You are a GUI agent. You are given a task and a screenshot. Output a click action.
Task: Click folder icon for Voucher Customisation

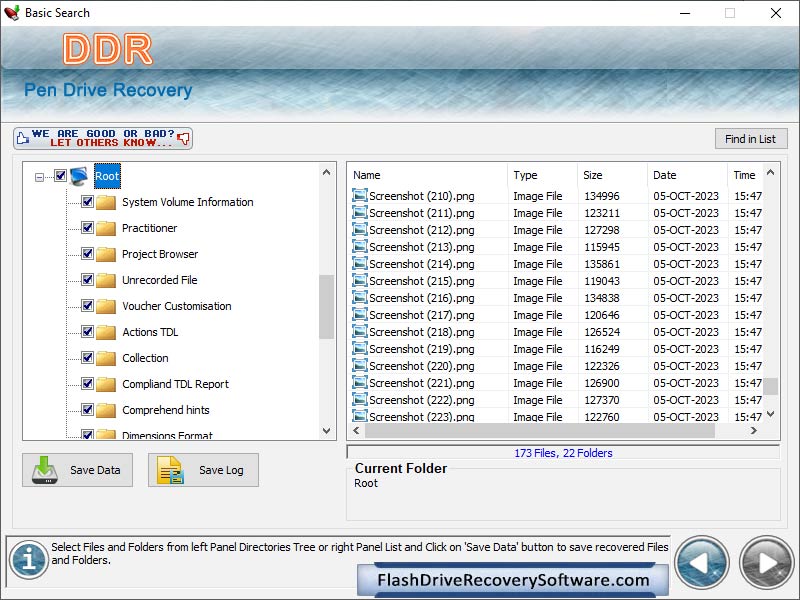click(x=106, y=306)
